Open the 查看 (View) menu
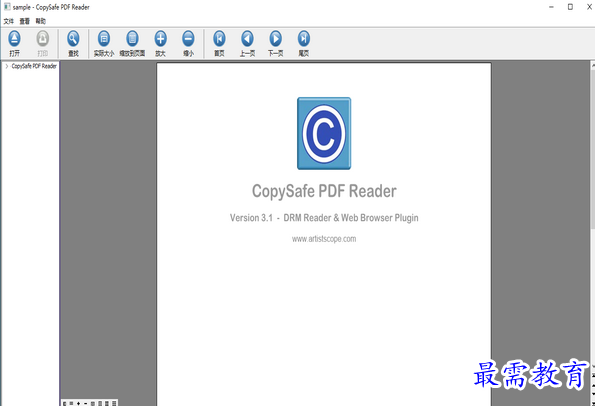 (x=25, y=21)
